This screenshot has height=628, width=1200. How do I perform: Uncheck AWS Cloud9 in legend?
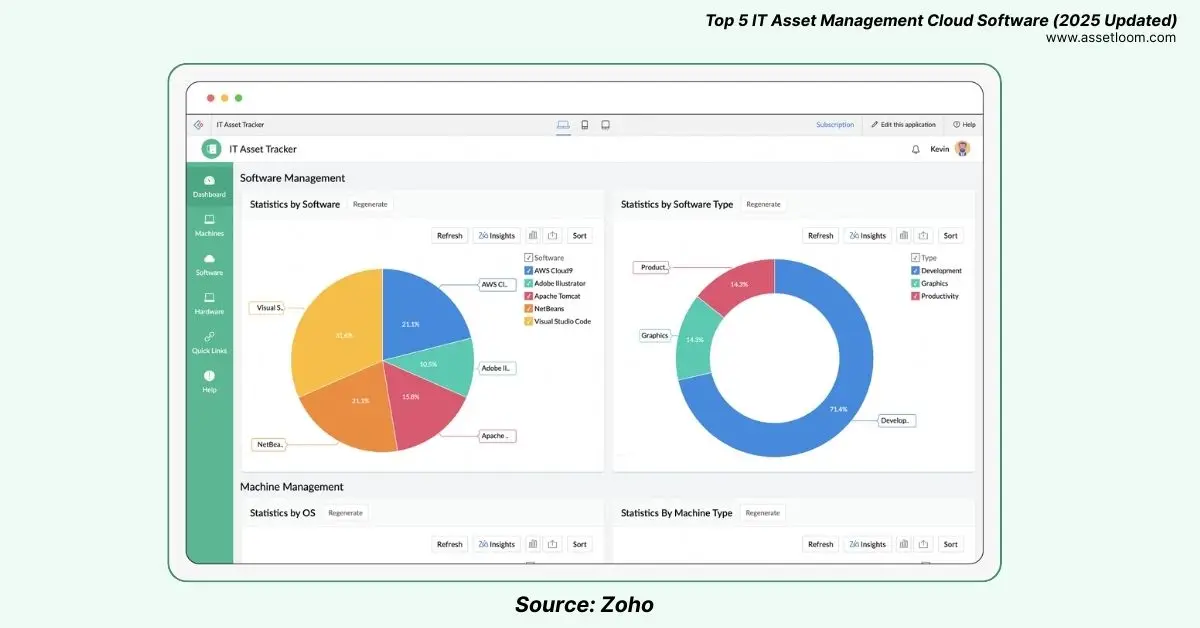tap(529, 271)
